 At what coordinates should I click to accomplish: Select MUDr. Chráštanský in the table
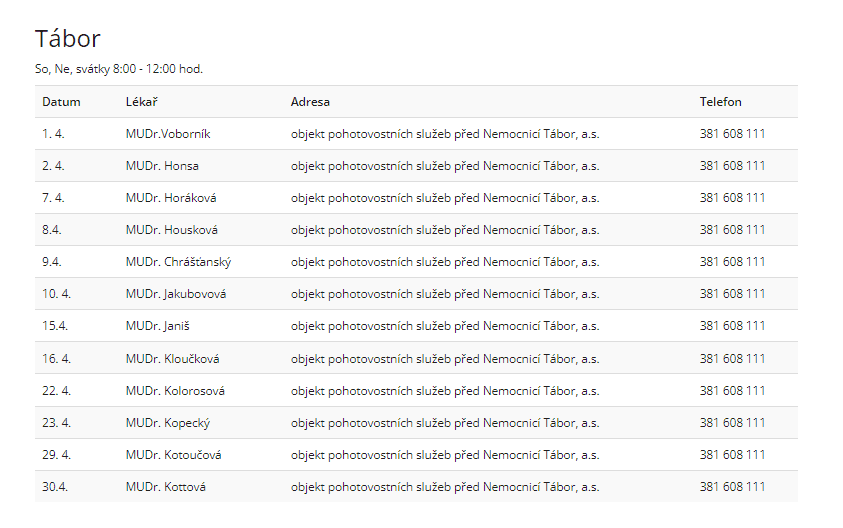click(x=179, y=262)
